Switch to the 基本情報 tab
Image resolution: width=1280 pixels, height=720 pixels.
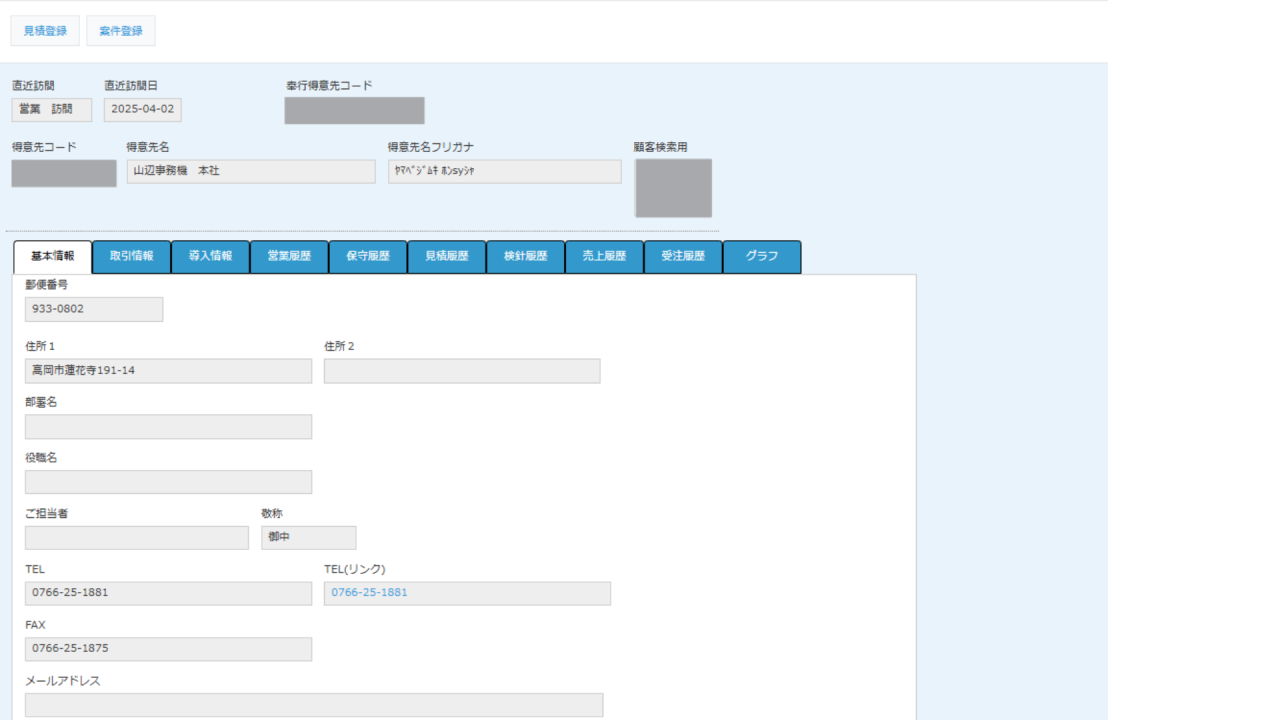[x=53, y=257]
